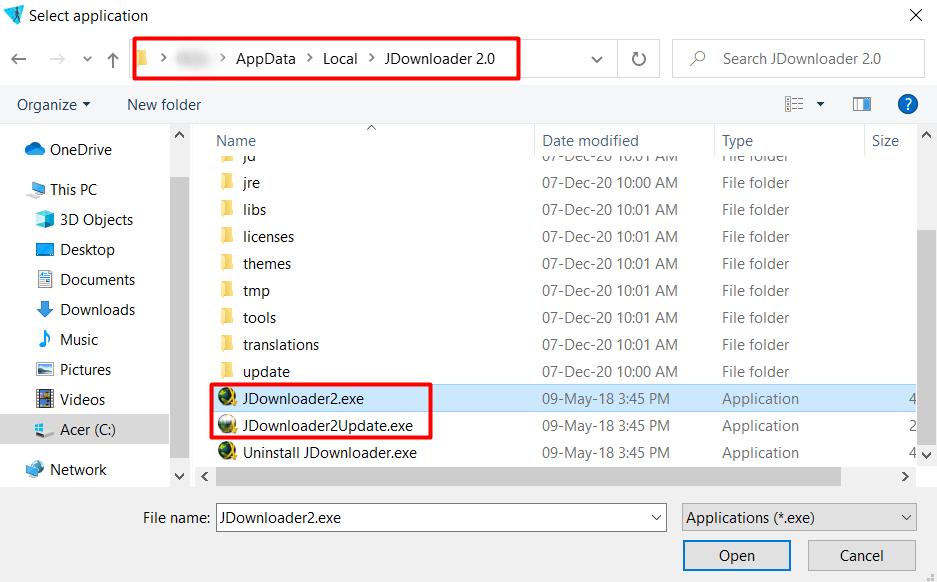Click the JDownloader 2.0 breadcrumb
The image size is (937, 582).
click(439, 59)
